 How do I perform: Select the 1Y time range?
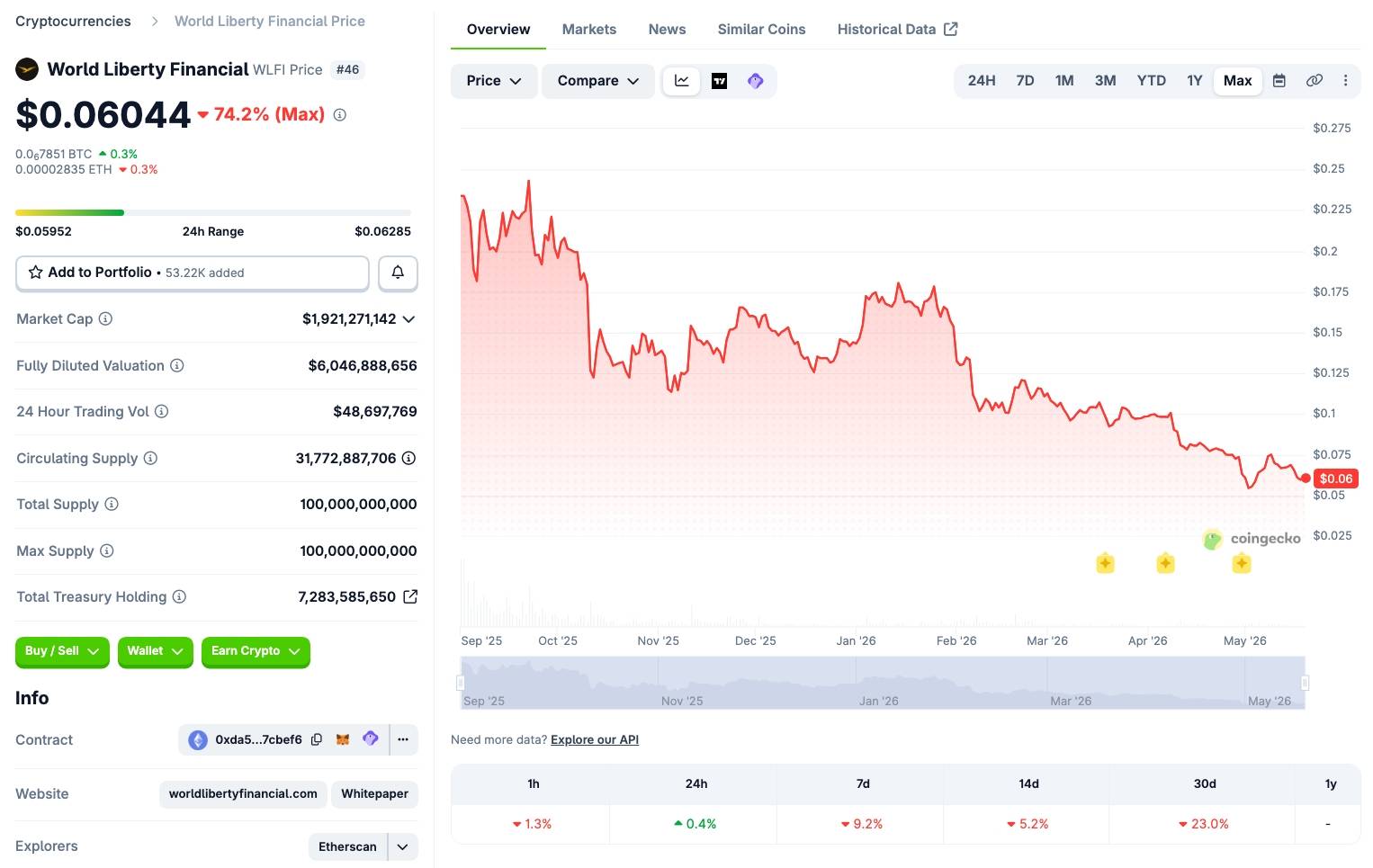[1195, 81]
